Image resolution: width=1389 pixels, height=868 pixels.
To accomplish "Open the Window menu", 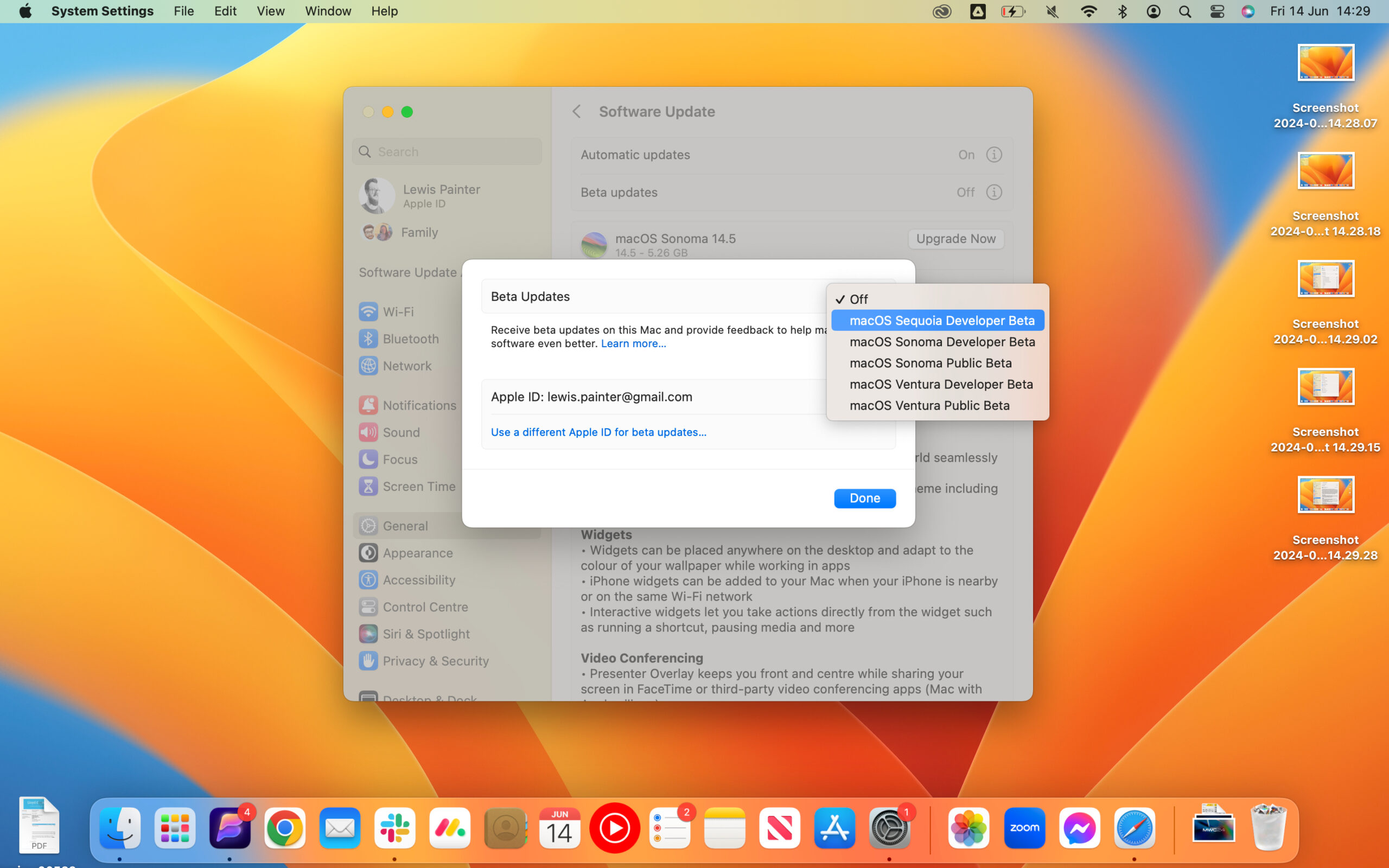I will [328, 11].
